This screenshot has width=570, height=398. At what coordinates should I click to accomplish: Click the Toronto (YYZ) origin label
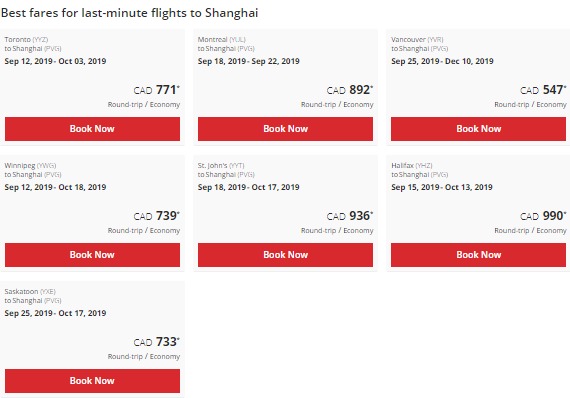point(26,39)
